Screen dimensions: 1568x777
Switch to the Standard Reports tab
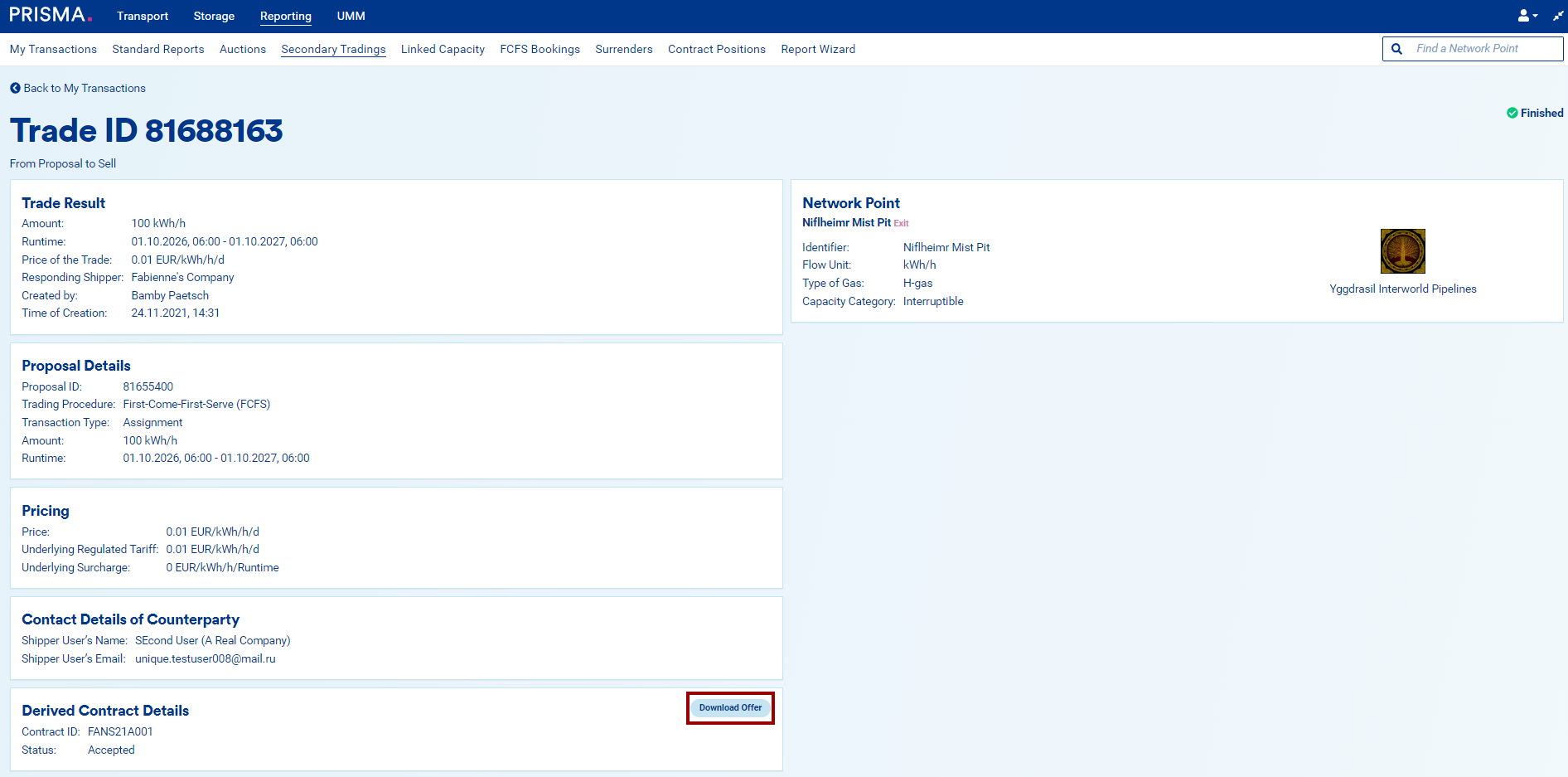click(158, 49)
